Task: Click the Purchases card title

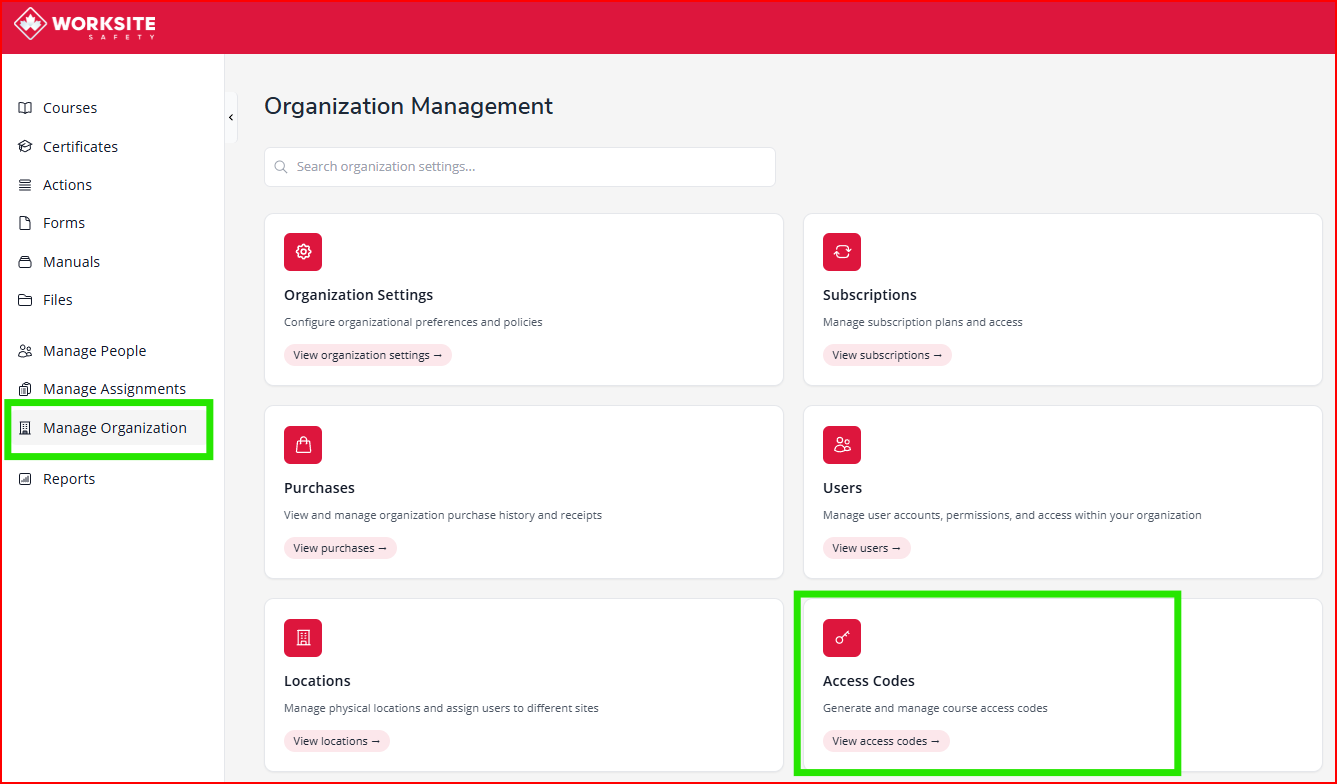Action: tap(319, 488)
